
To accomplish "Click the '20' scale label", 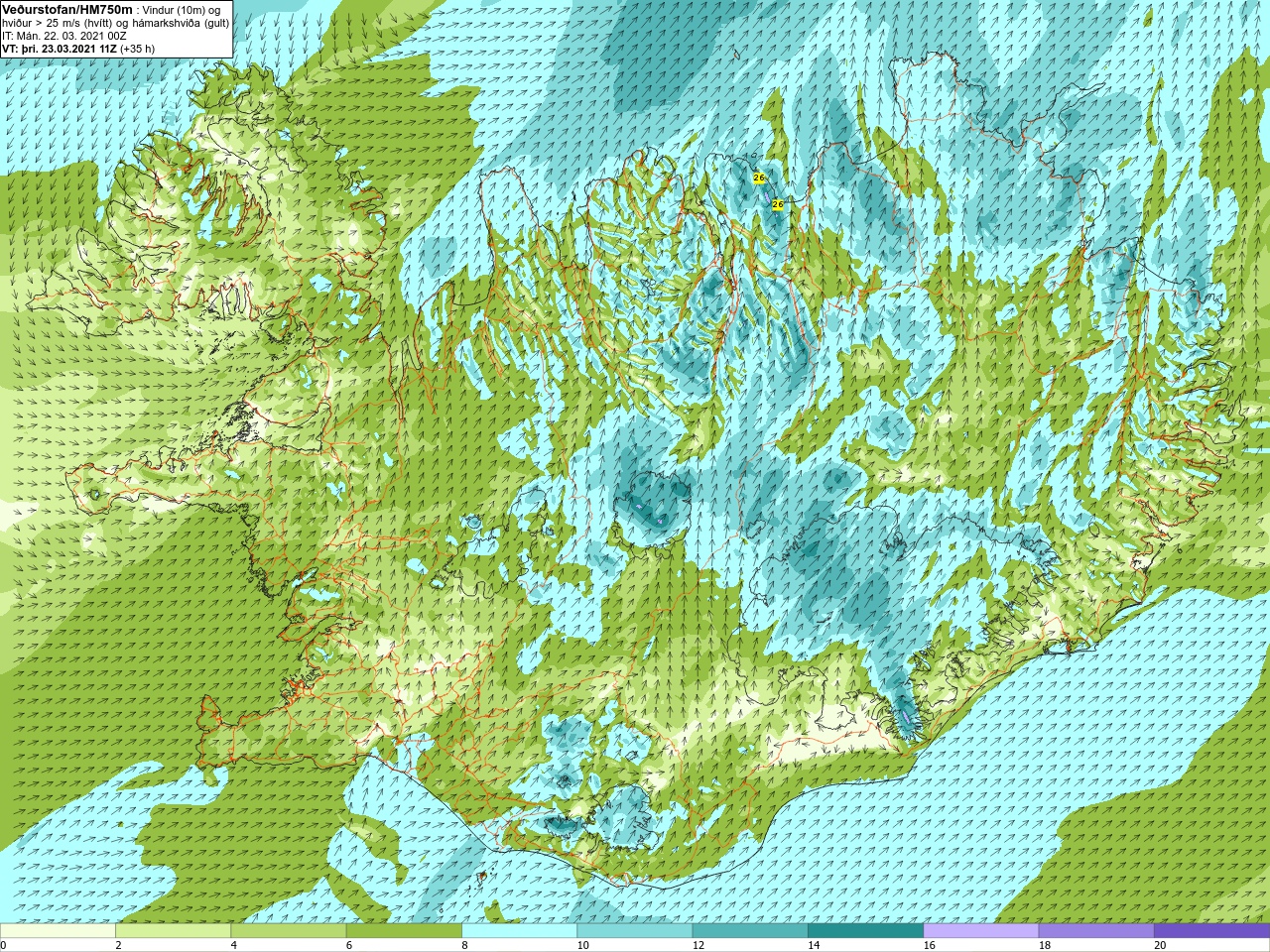I will click(1160, 945).
